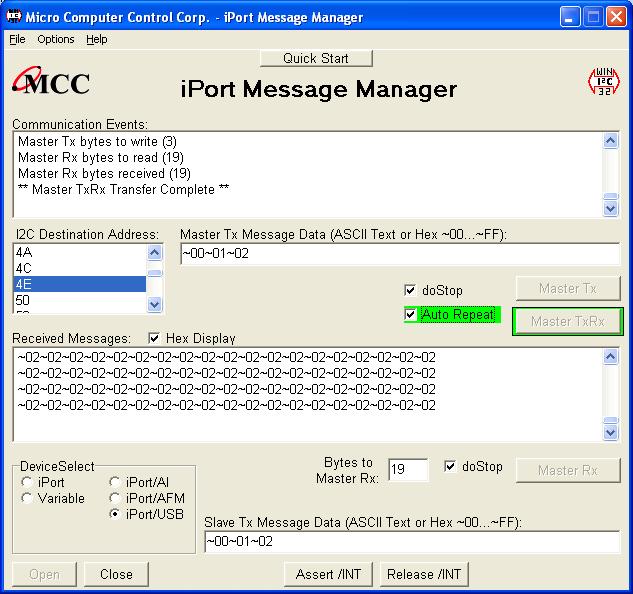Click the Assert /INT button
Image resolution: width=633 pixels, height=594 pixels.
[328, 574]
